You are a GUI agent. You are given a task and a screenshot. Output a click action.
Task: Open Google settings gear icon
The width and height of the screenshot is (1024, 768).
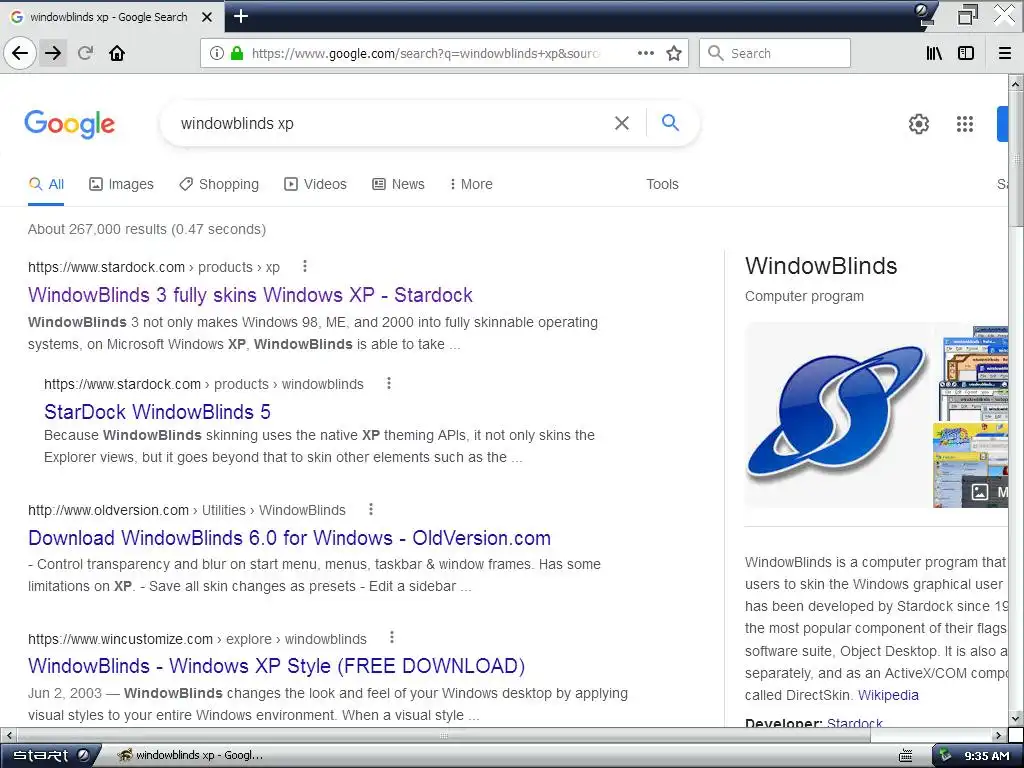(x=919, y=123)
